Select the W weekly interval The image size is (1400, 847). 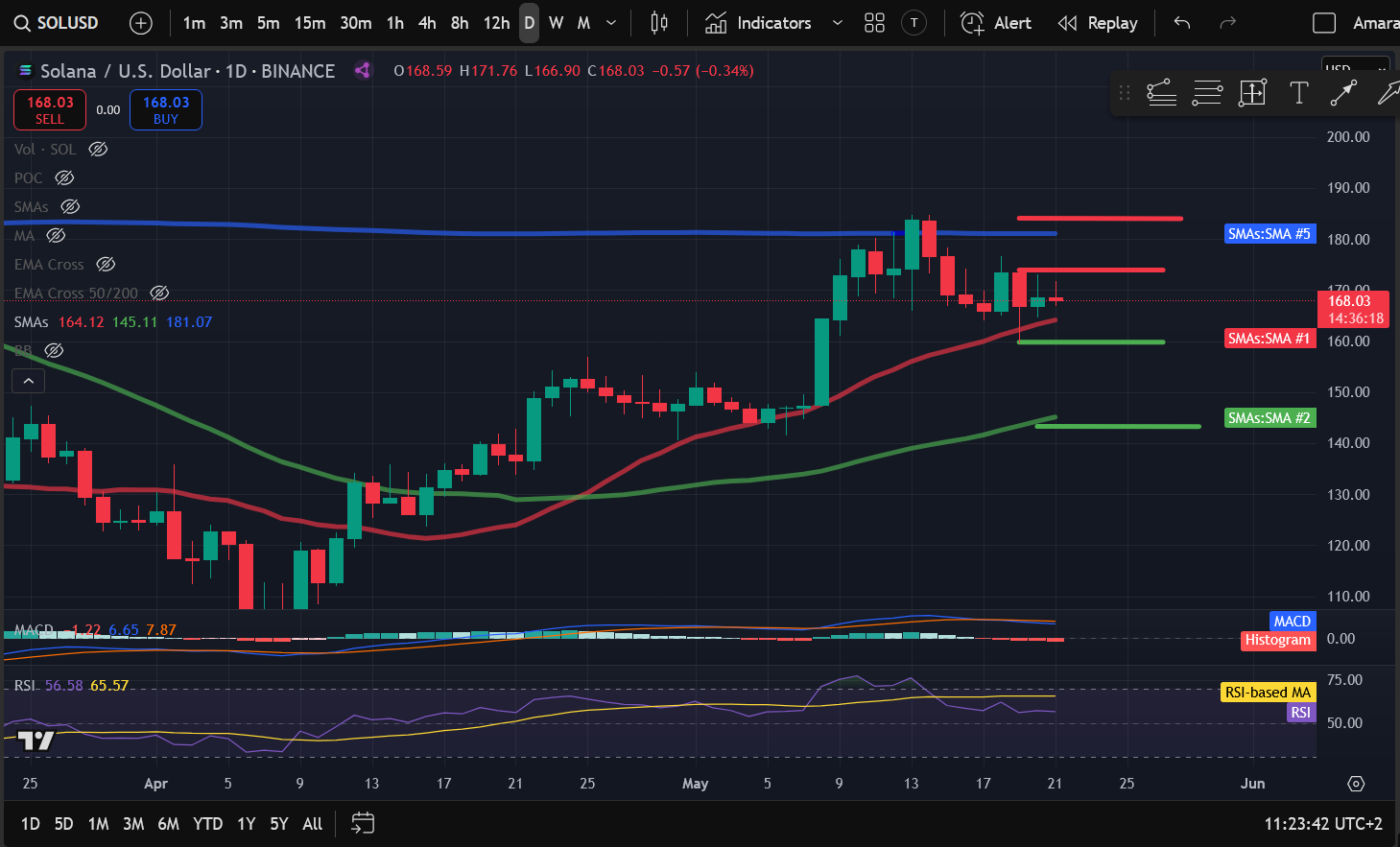point(557,23)
